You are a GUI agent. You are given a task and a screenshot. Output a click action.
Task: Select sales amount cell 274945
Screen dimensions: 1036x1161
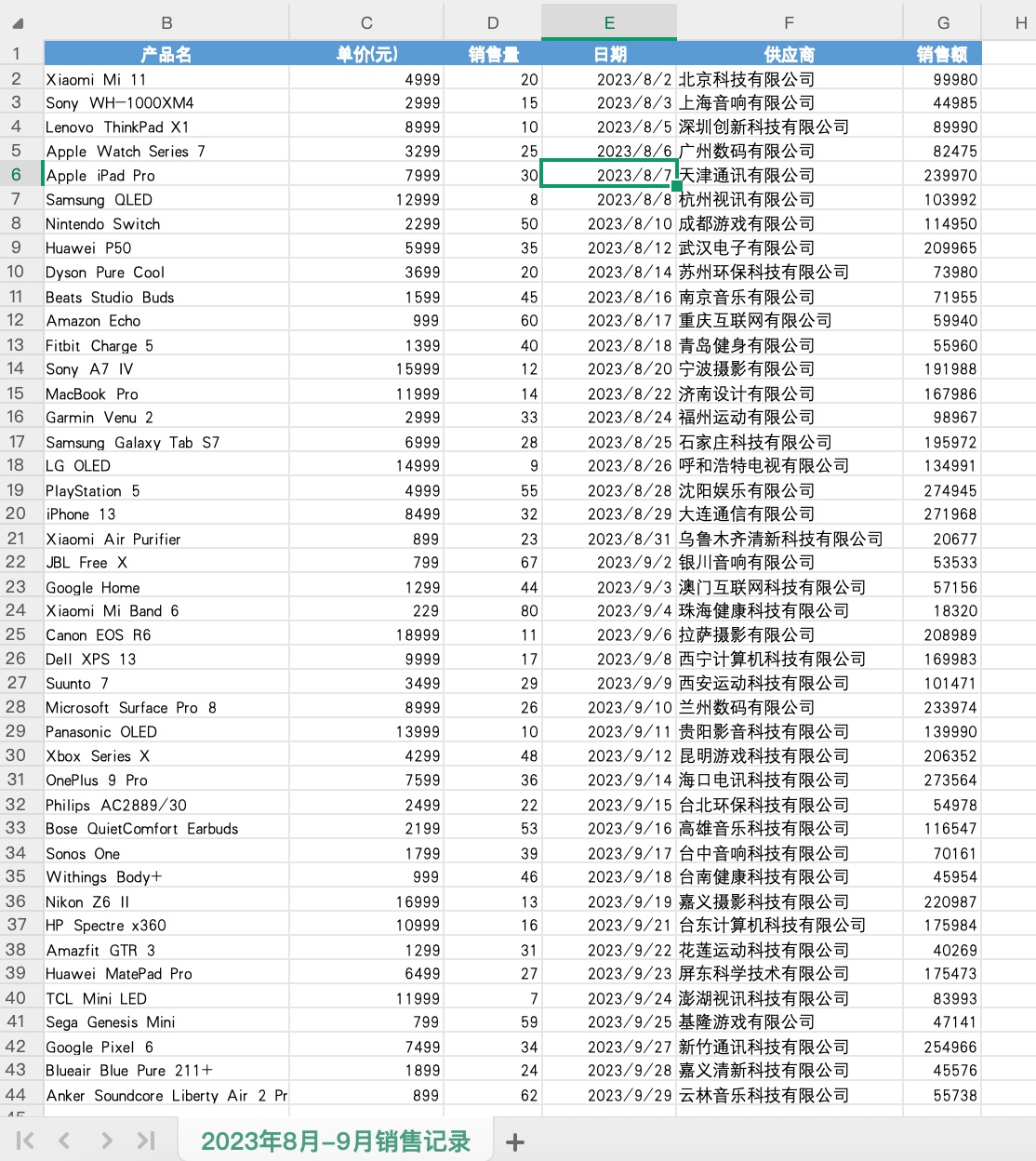tap(942, 490)
